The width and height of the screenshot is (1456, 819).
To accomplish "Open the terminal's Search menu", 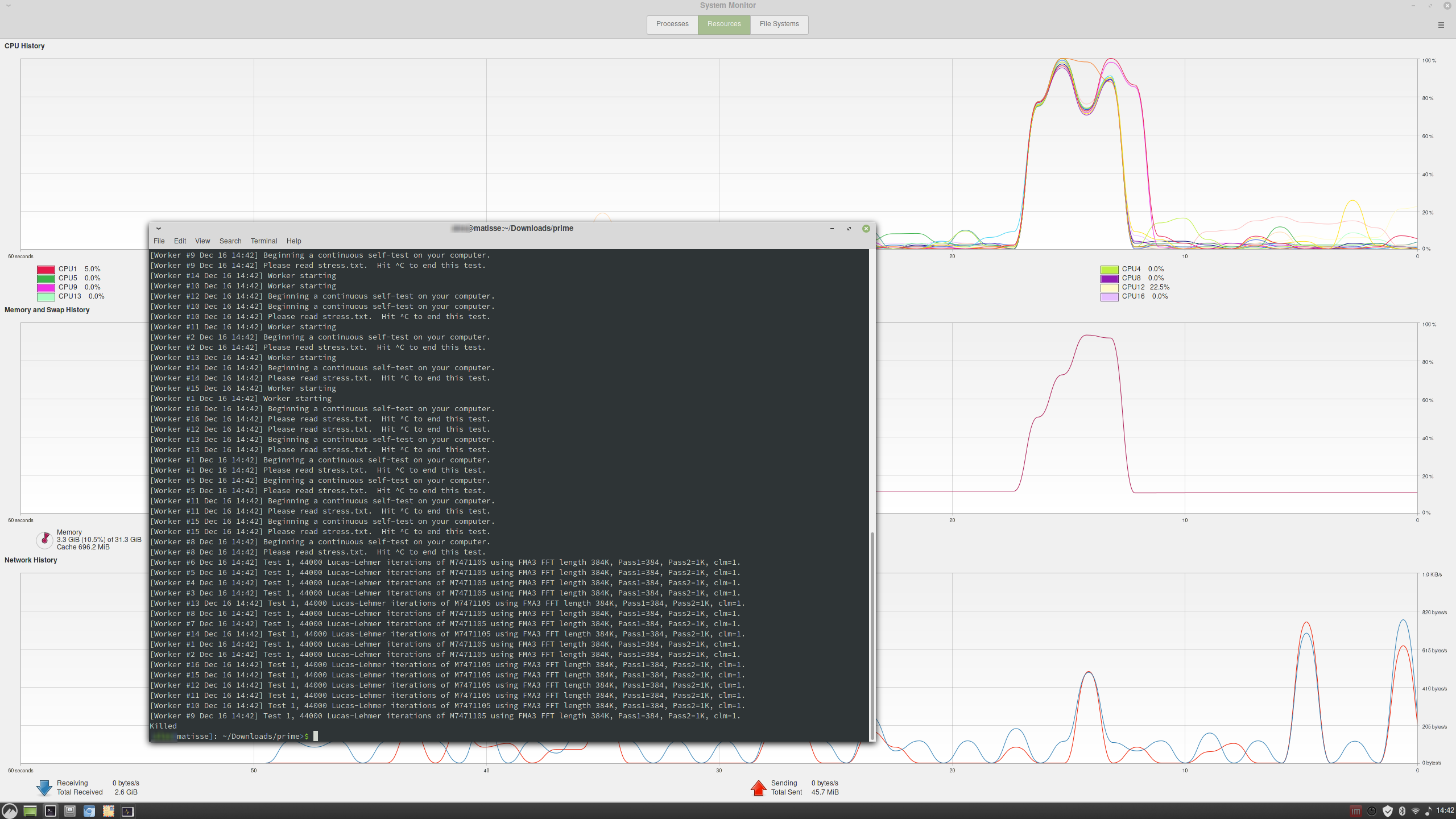I will (230, 241).
